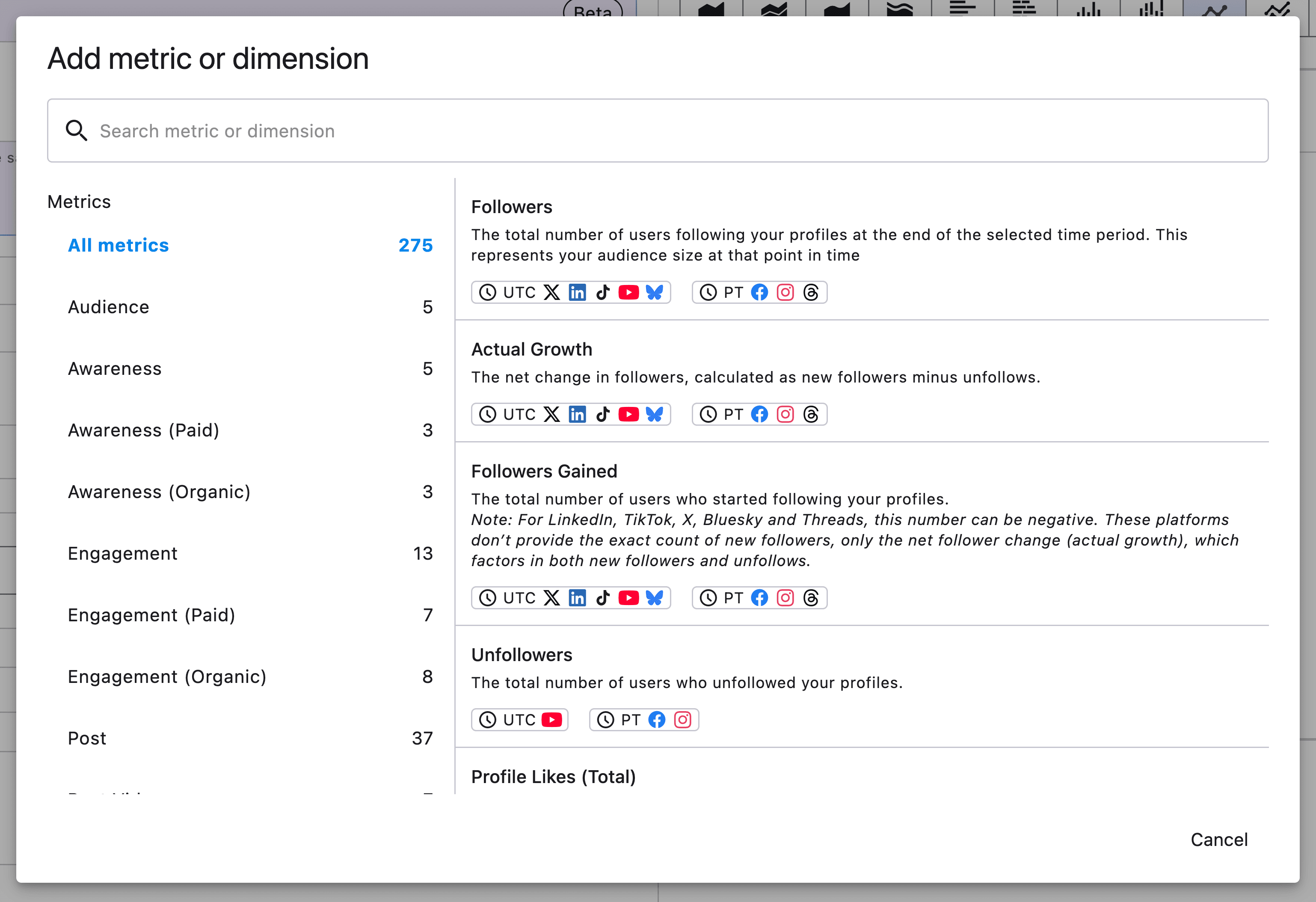This screenshot has height=902, width=1316.
Task: Click PT clock icon in Unfollowers row
Action: pyautogui.click(x=606, y=720)
